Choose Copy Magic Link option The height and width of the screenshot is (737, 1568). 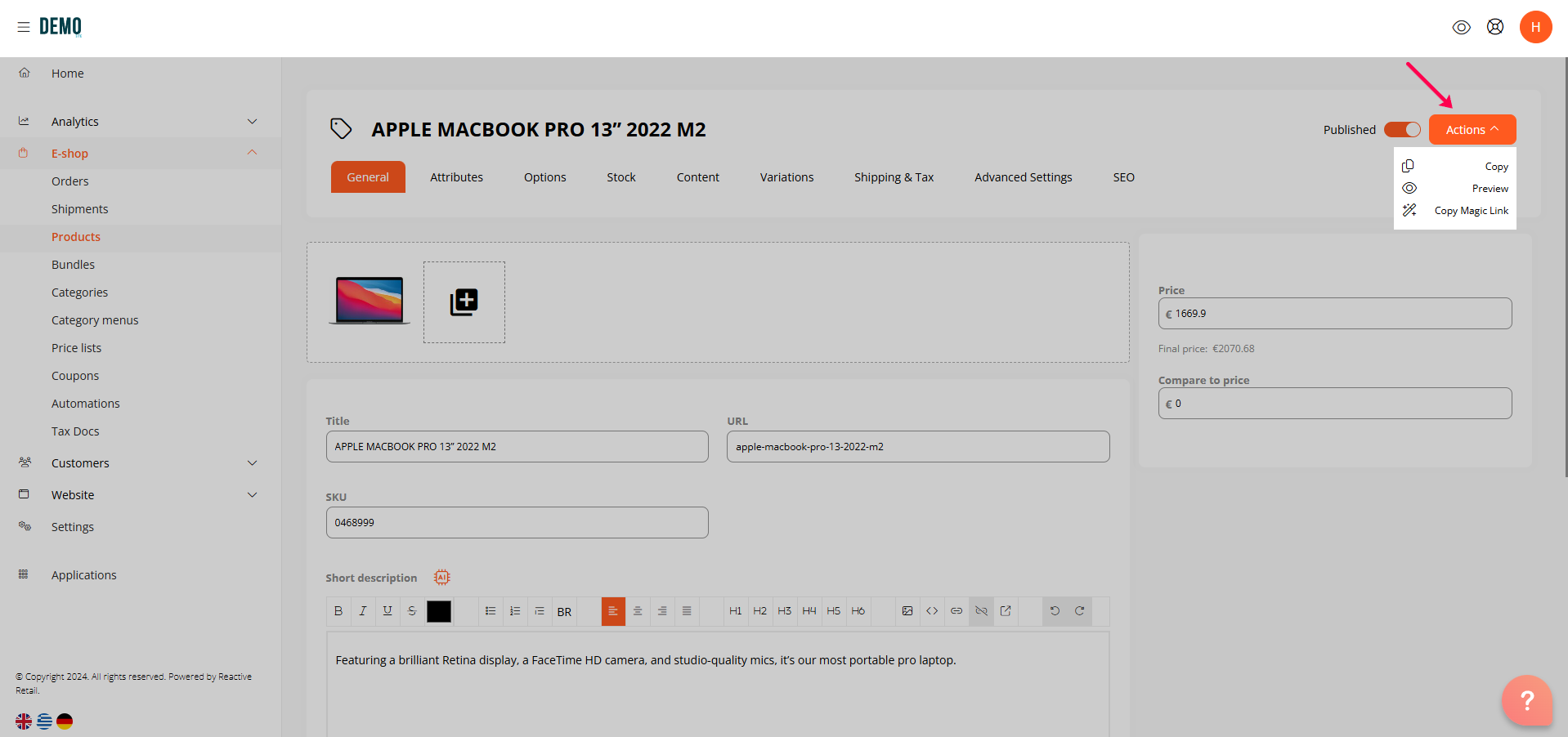point(1455,211)
